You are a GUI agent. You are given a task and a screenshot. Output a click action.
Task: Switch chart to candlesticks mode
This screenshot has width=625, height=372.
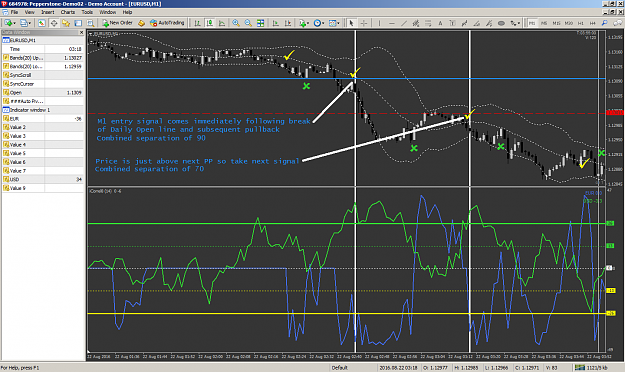click(210, 23)
